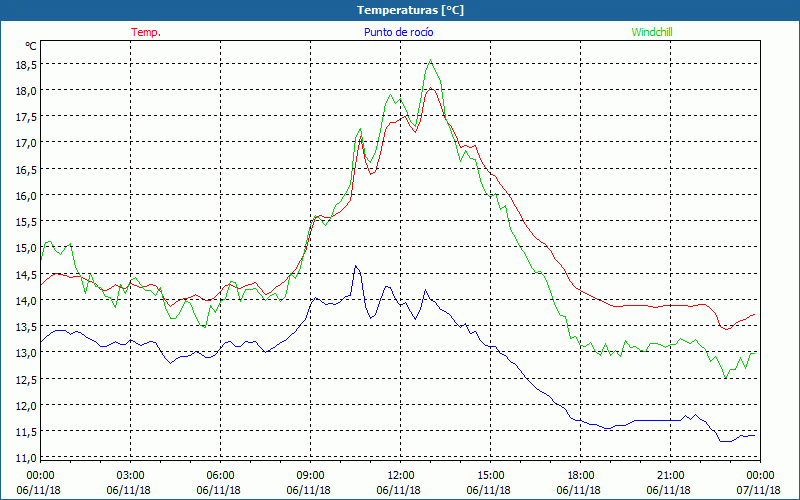Click the 13,5 y-axis value
Viewport: 800px width, 500px height.
26,327
